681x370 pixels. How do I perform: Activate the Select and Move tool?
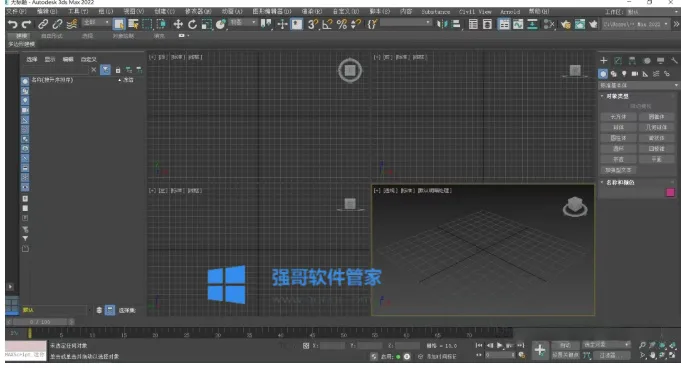[178, 24]
